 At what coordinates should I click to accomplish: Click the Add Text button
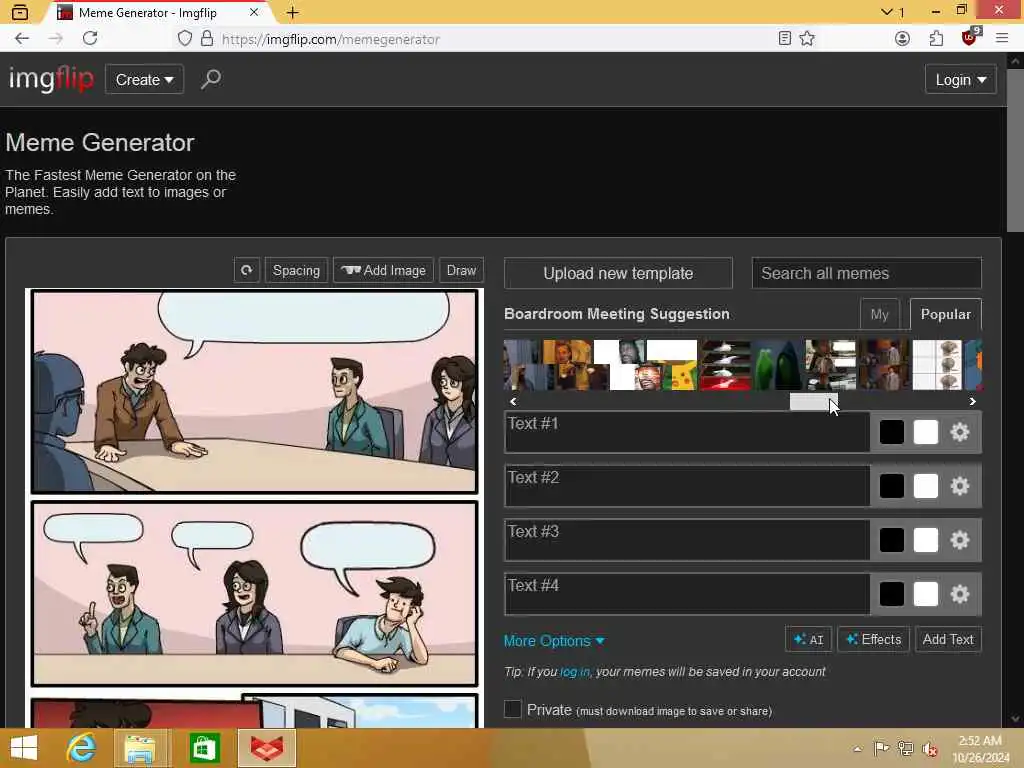pos(948,639)
